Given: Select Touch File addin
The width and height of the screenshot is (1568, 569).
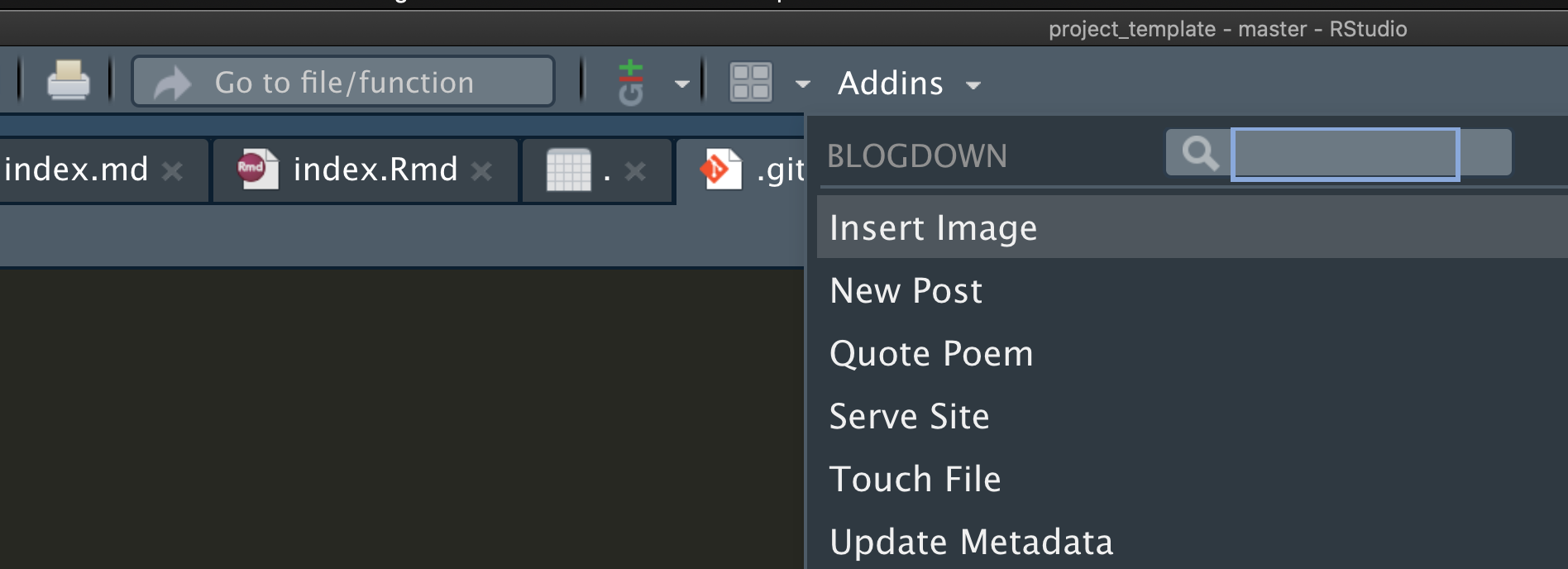Looking at the screenshot, I should pyautogui.click(x=915, y=480).
